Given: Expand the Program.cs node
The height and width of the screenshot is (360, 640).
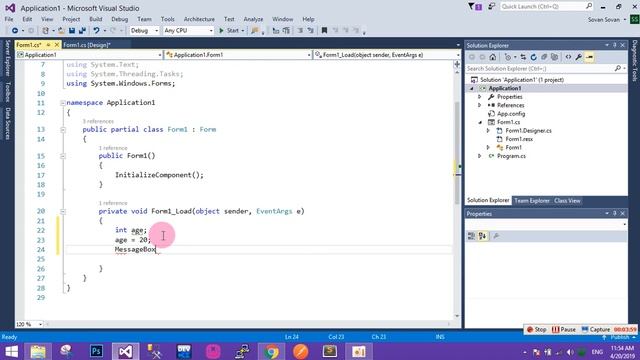Looking at the screenshot, I should click(480, 156).
